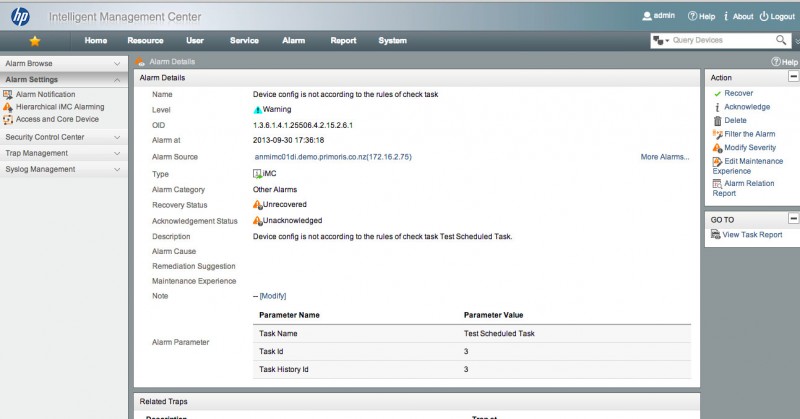The width and height of the screenshot is (800, 419).
Task: Click the Parameter Name column header
Action: click(289, 315)
